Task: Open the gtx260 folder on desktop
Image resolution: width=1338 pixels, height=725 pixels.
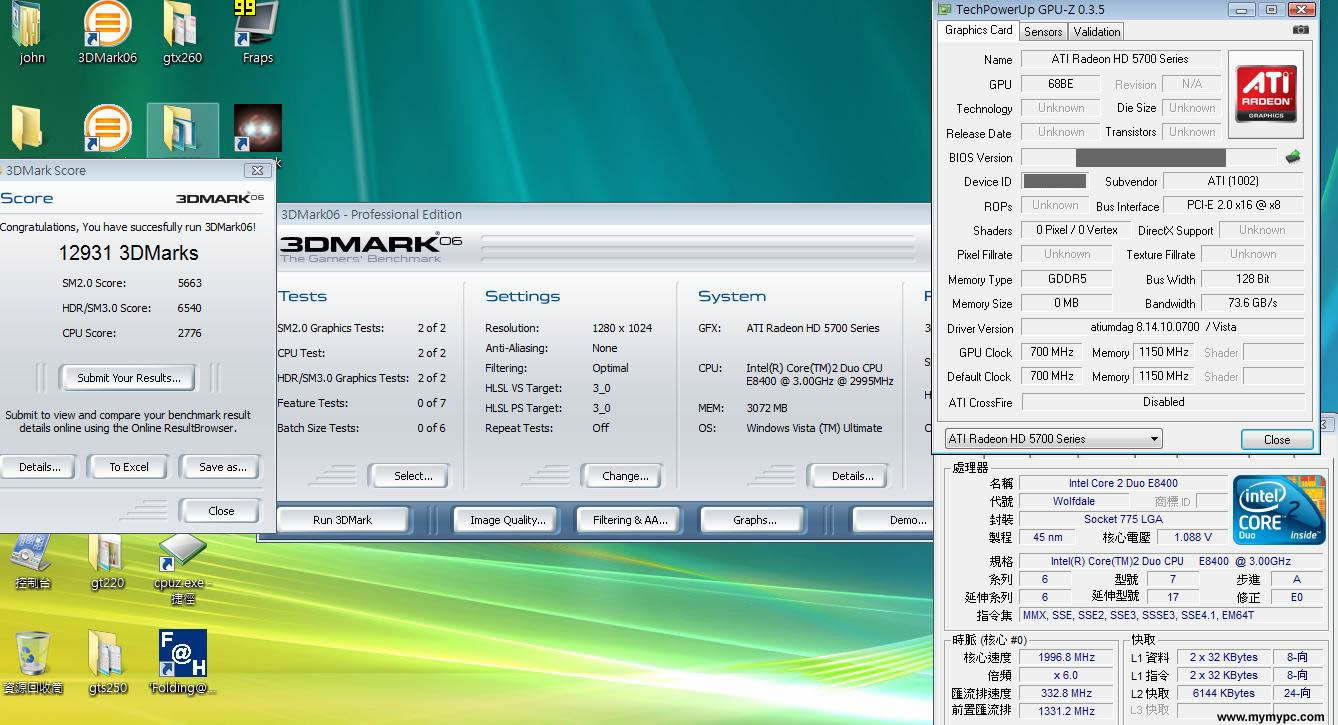Action: (x=181, y=25)
